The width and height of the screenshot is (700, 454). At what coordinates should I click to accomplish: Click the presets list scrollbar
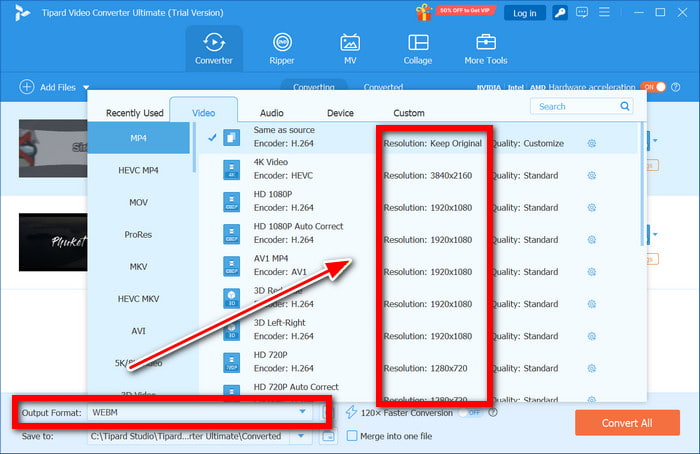[x=642, y=184]
